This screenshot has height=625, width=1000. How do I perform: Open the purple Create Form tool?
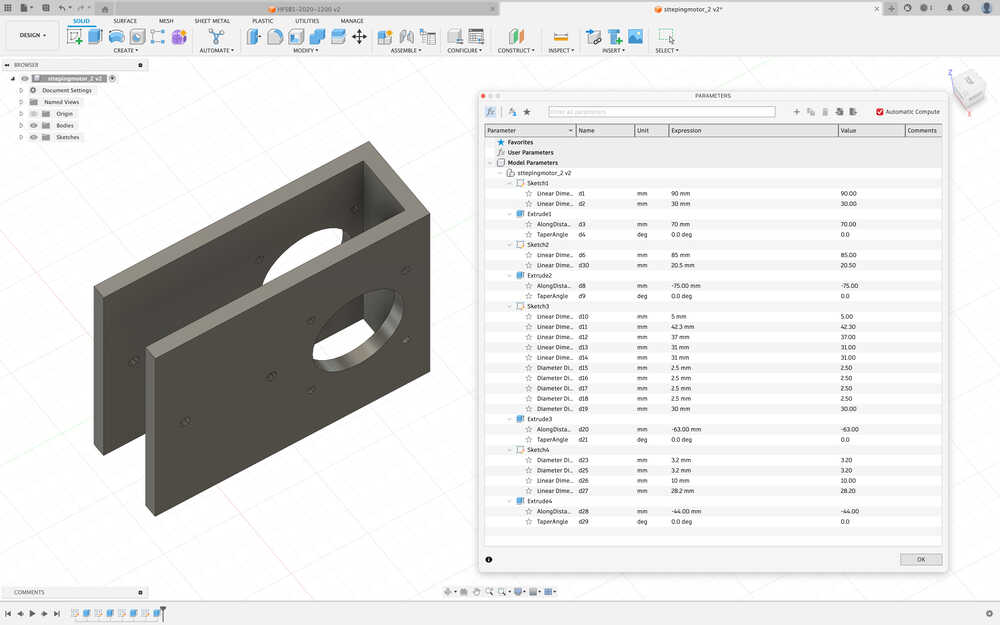coord(179,36)
